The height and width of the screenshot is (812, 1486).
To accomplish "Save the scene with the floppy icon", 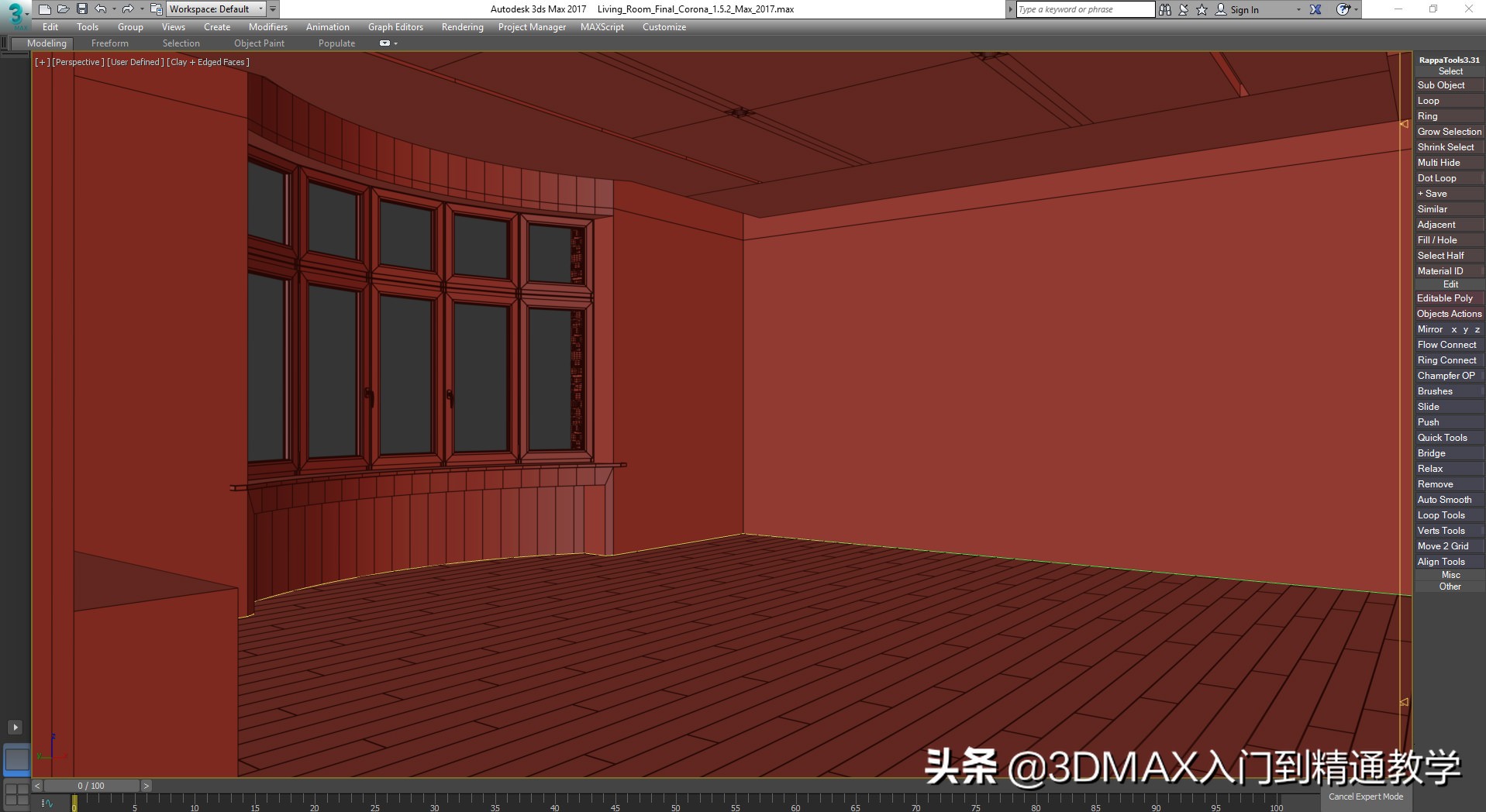I will (x=81, y=9).
